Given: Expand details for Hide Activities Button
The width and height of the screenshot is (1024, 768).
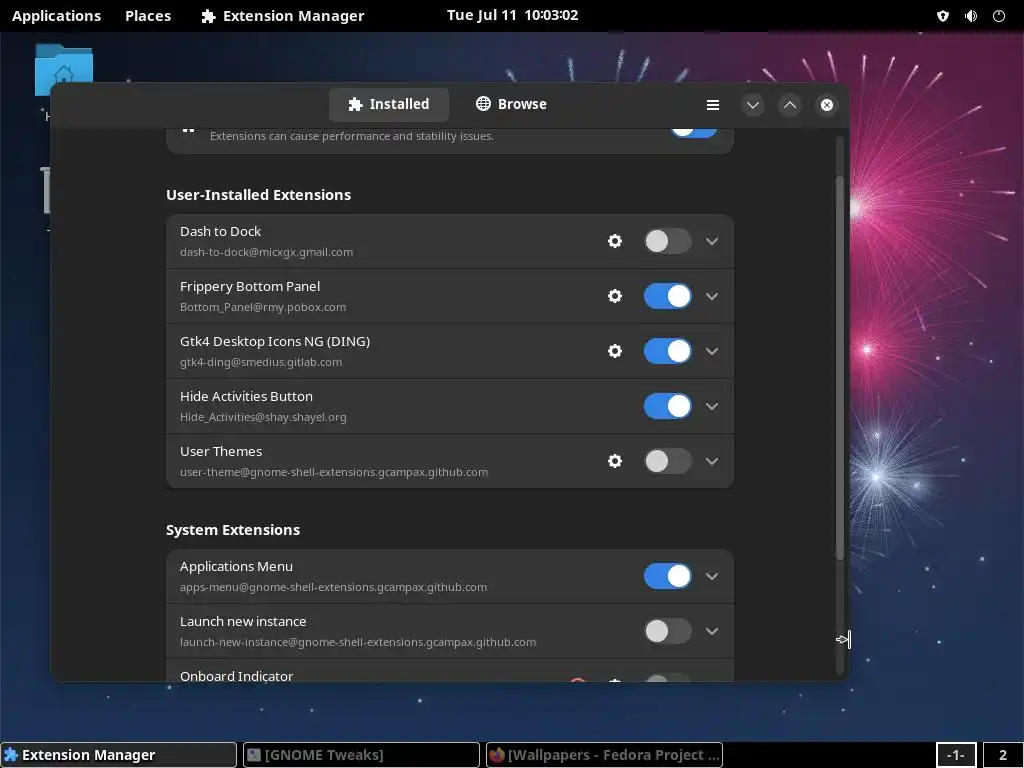Looking at the screenshot, I should pos(712,406).
